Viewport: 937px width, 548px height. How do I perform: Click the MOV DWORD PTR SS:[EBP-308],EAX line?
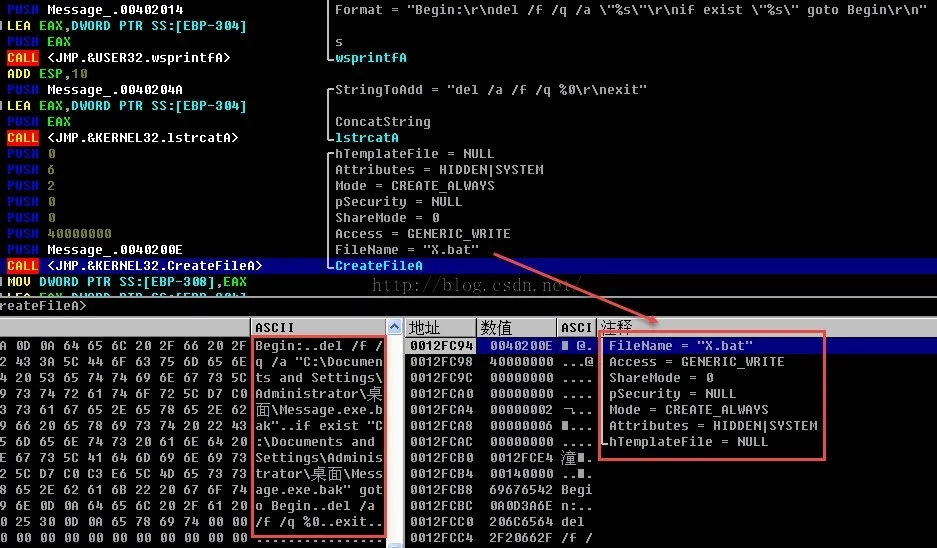[127, 282]
